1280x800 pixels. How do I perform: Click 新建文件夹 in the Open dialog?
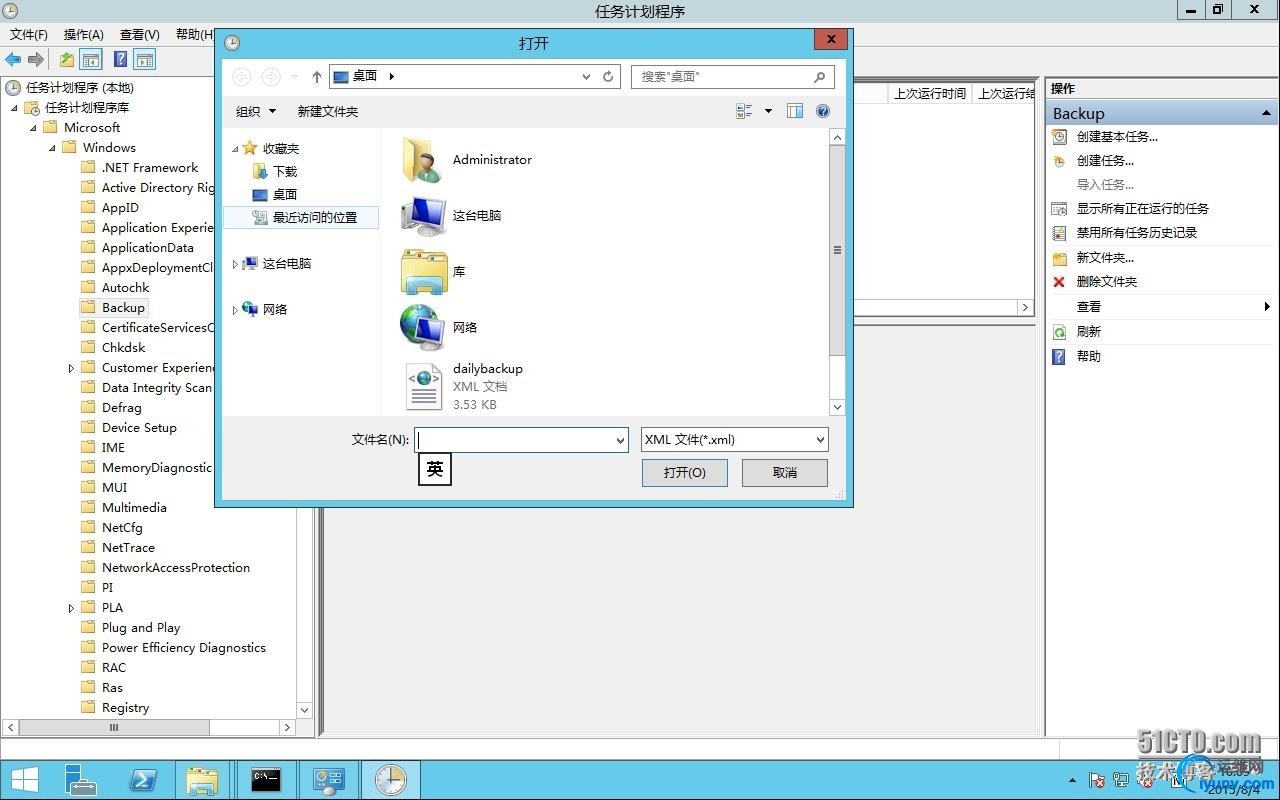pyautogui.click(x=328, y=111)
